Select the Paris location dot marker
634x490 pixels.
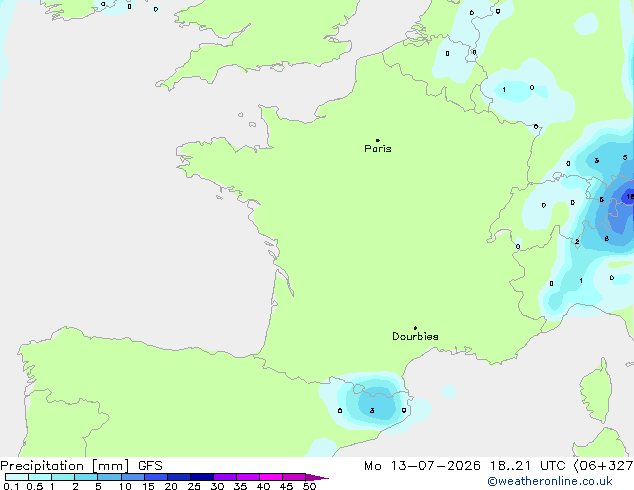tap(378, 140)
